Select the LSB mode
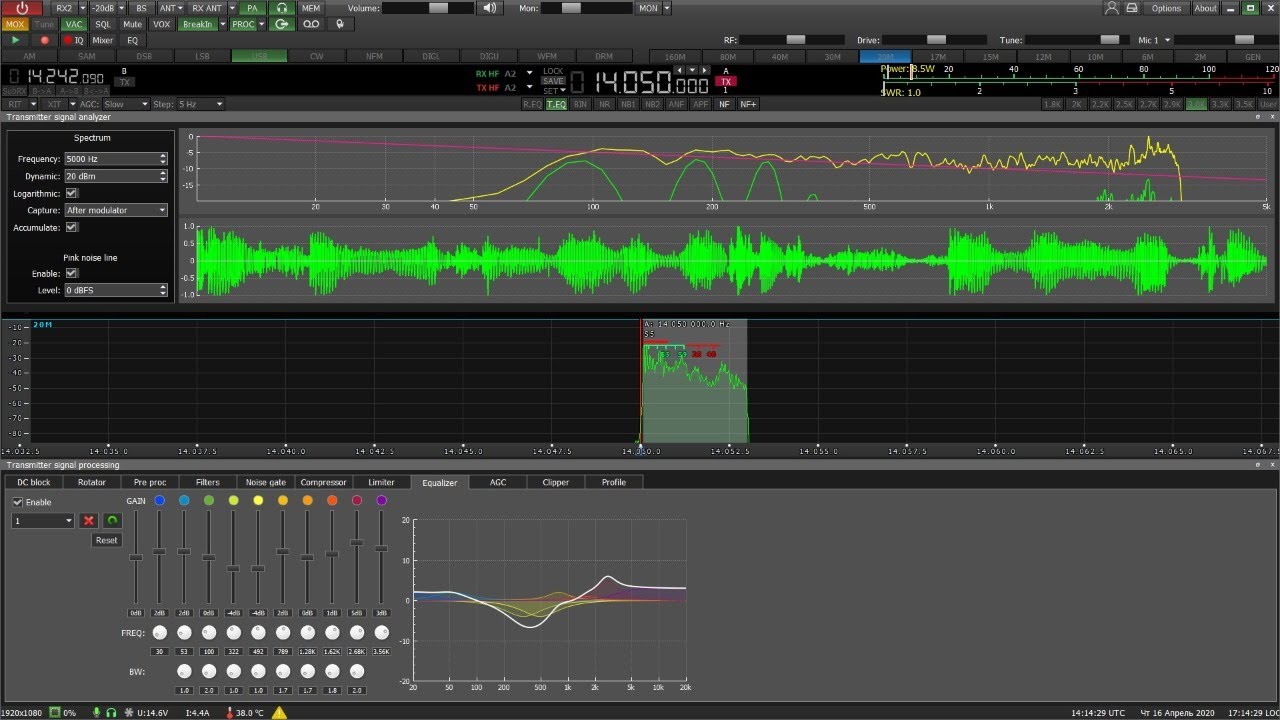Viewport: 1280px width, 720px height. point(202,56)
